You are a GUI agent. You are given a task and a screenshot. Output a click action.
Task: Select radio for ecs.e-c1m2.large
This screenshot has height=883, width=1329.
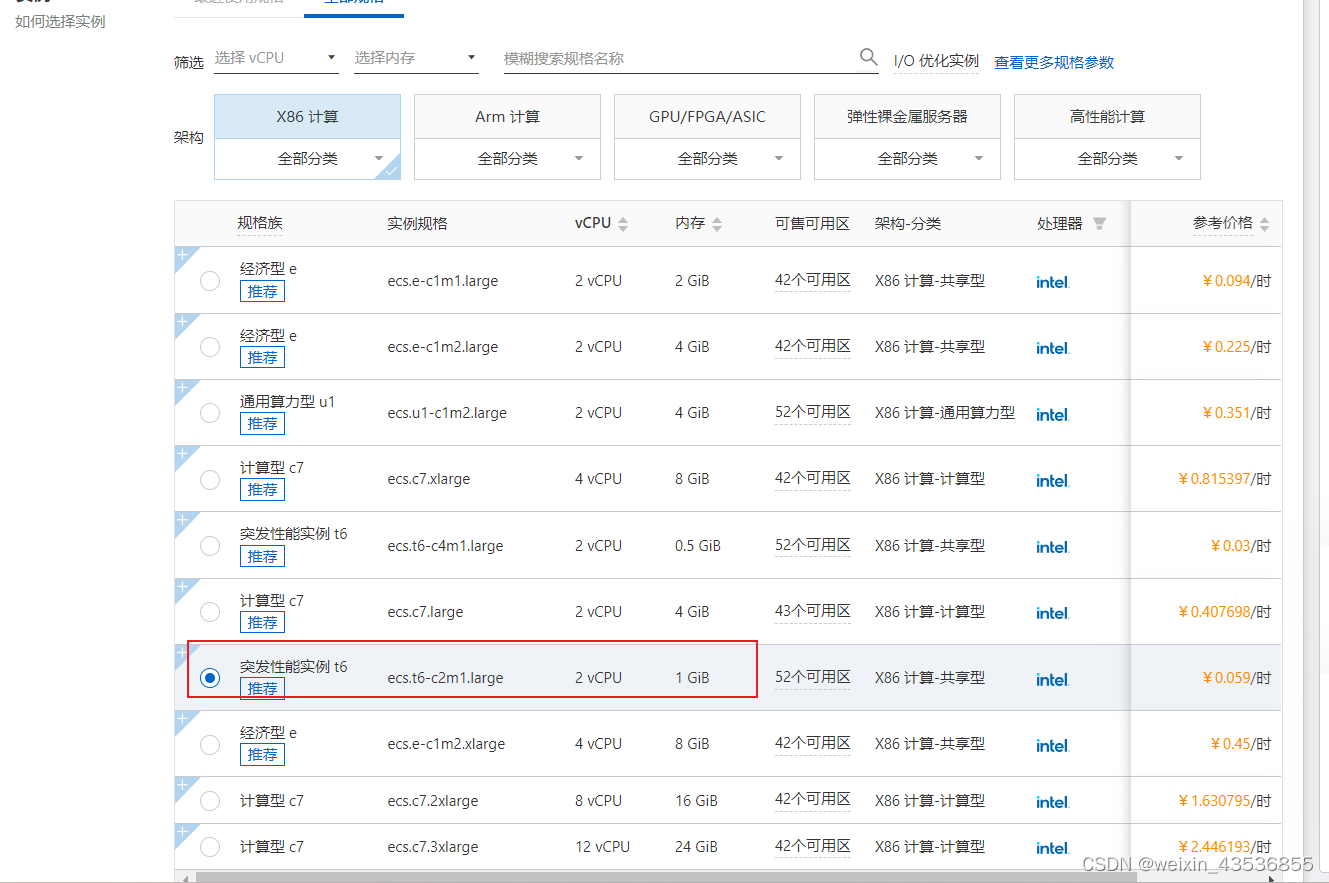(210, 347)
